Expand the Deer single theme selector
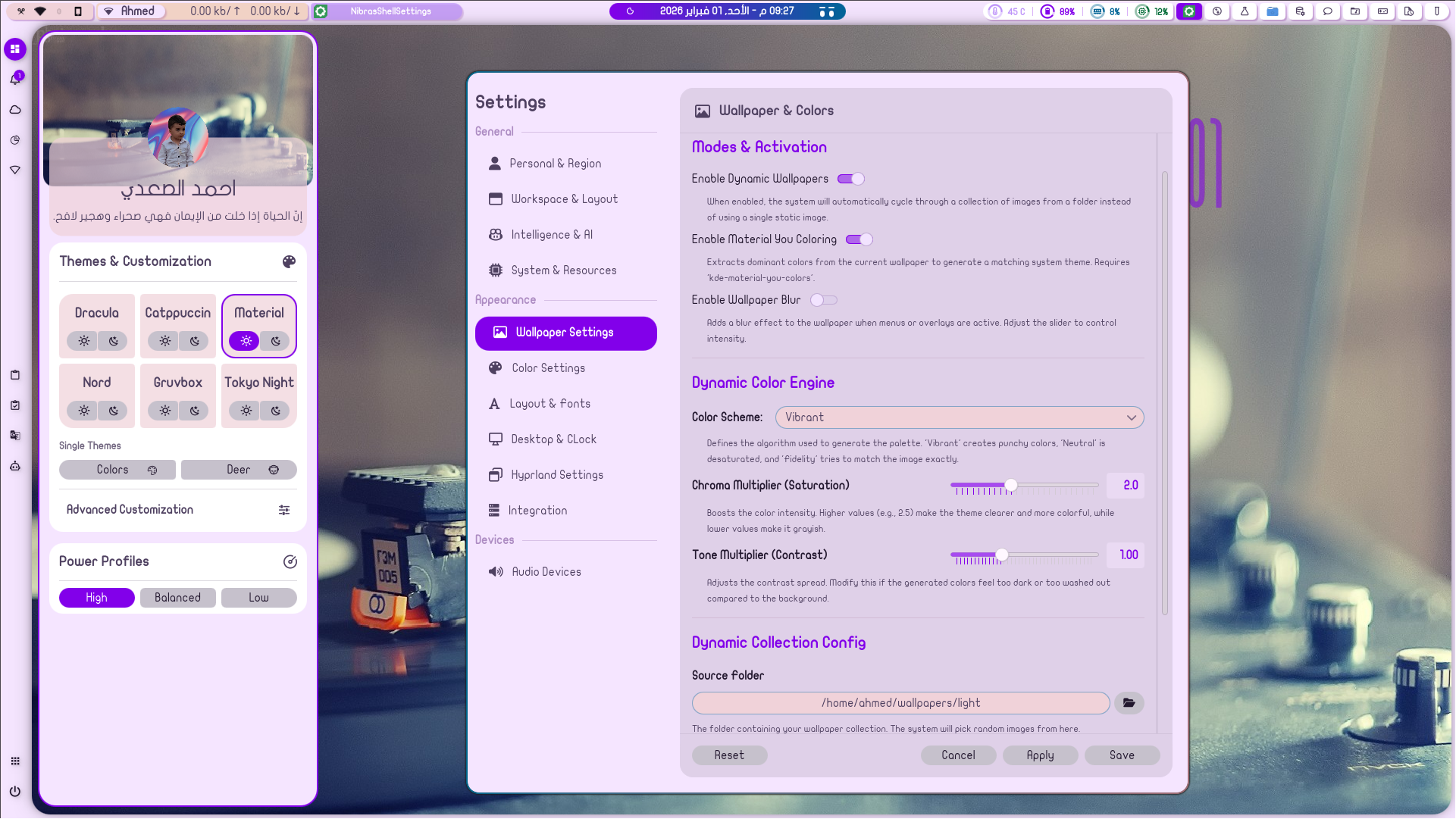1456x819 pixels. point(239,470)
